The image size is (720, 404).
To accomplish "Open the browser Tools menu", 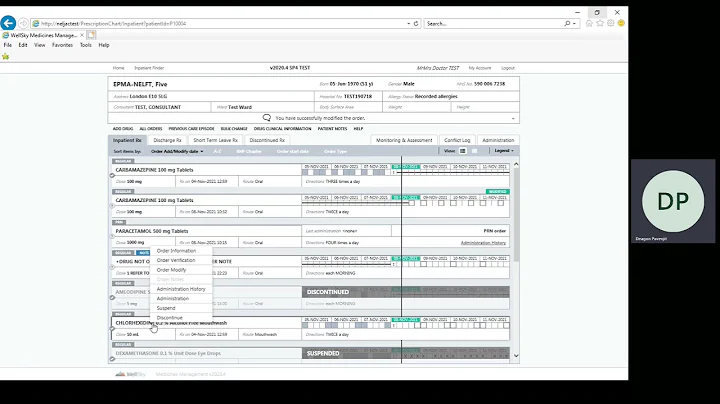I will [x=86, y=45].
